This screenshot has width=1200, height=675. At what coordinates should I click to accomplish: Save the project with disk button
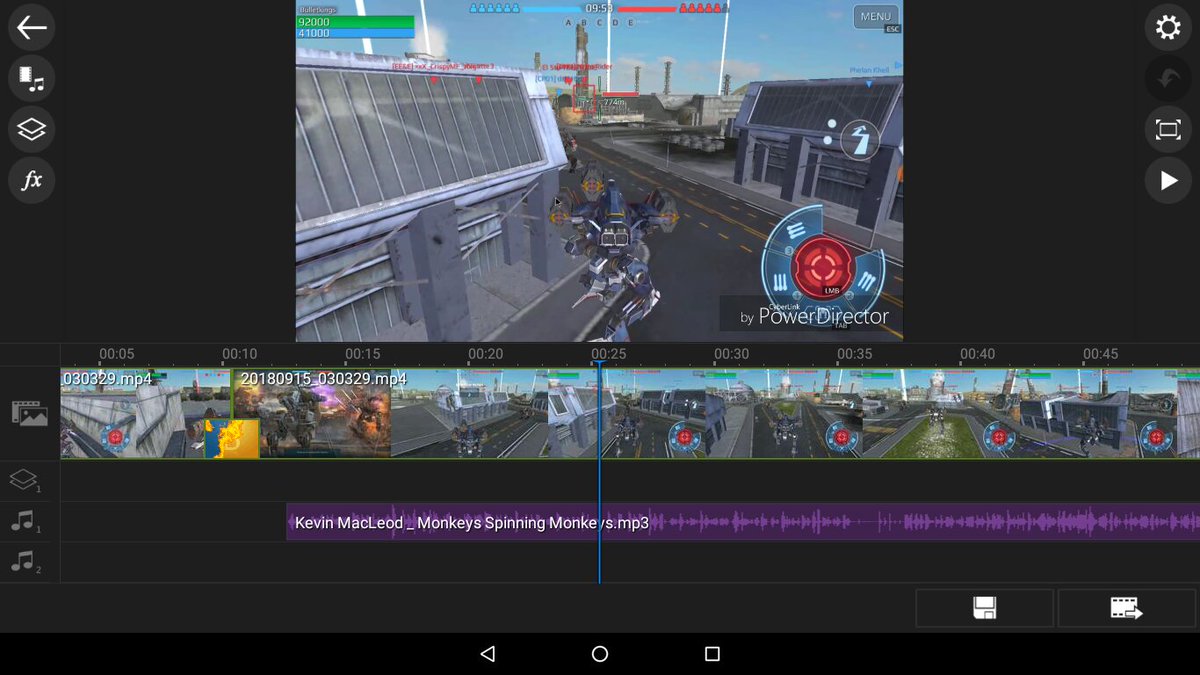pyautogui.click(x=984, y=608)
